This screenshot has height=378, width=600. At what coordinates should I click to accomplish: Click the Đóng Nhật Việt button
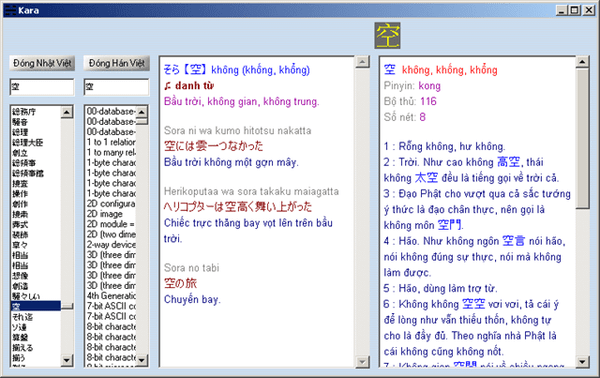coord(42,63)
